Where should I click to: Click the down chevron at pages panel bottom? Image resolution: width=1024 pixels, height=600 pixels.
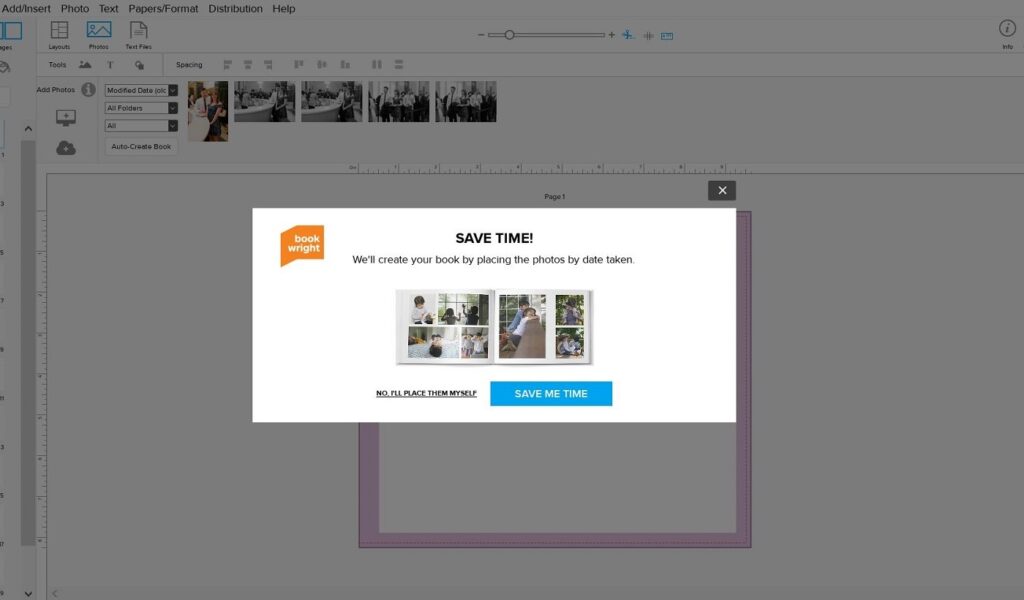(x=28, y=593)
